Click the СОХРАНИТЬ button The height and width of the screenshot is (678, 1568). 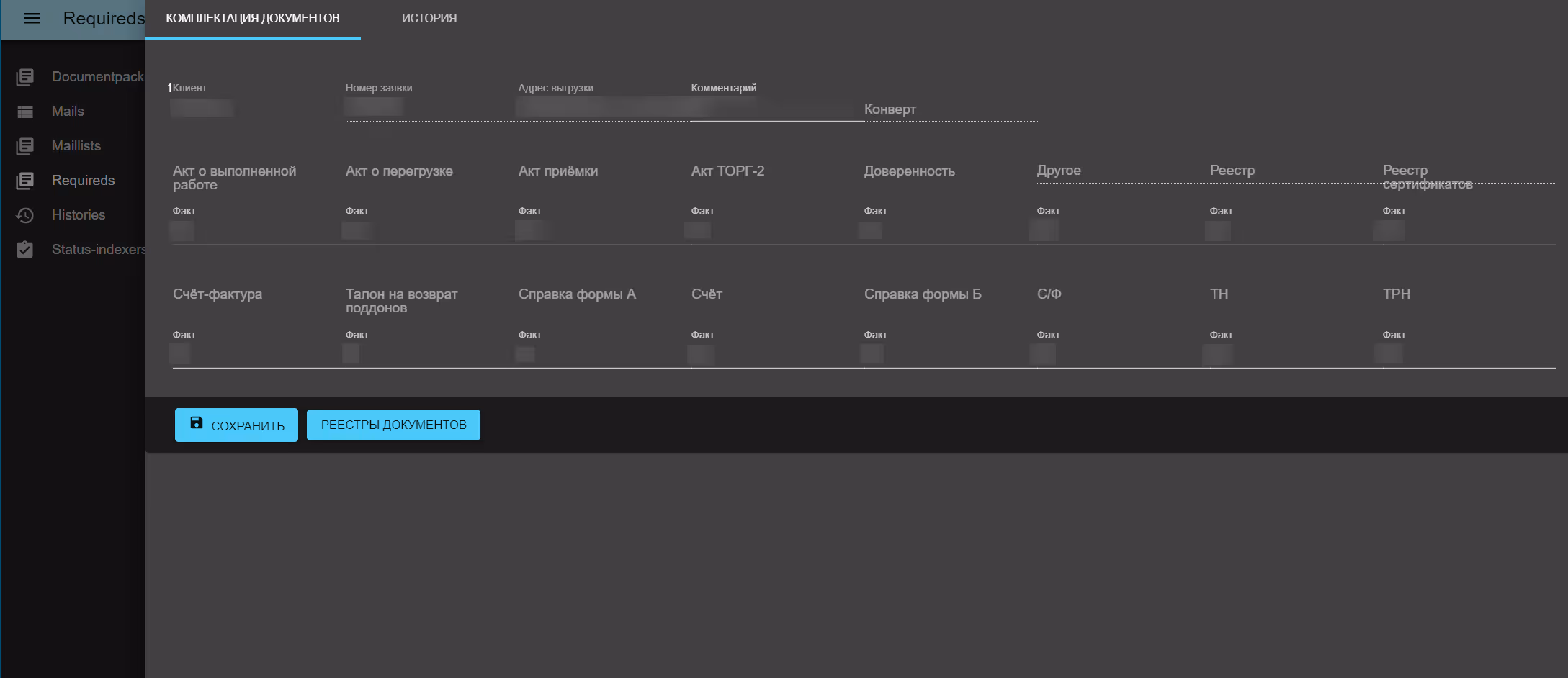click(236, 425)
